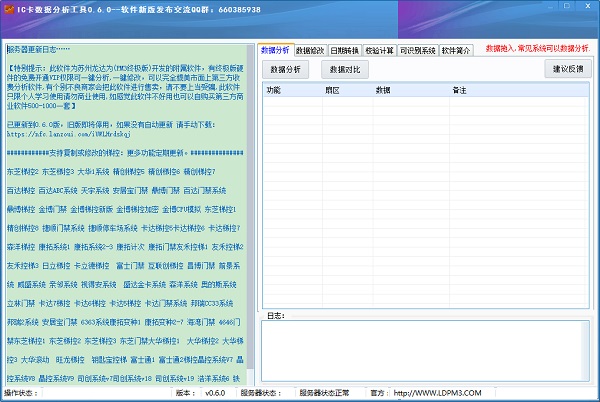Click the 备注 column header

[519, 90]
